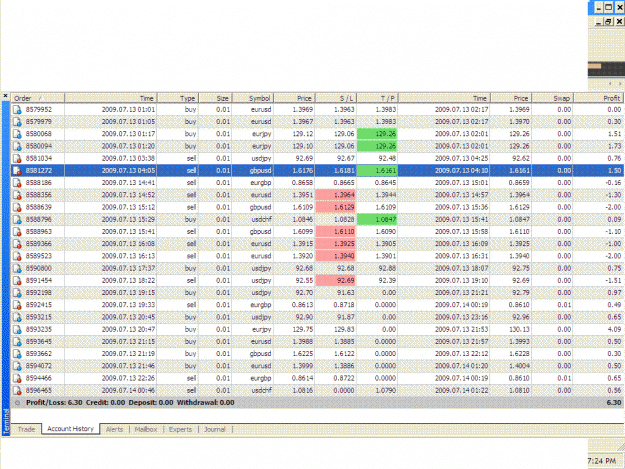Screen dimensions: 625x469
Task: Click the order icon for 8591454
Action: (17, 281)
